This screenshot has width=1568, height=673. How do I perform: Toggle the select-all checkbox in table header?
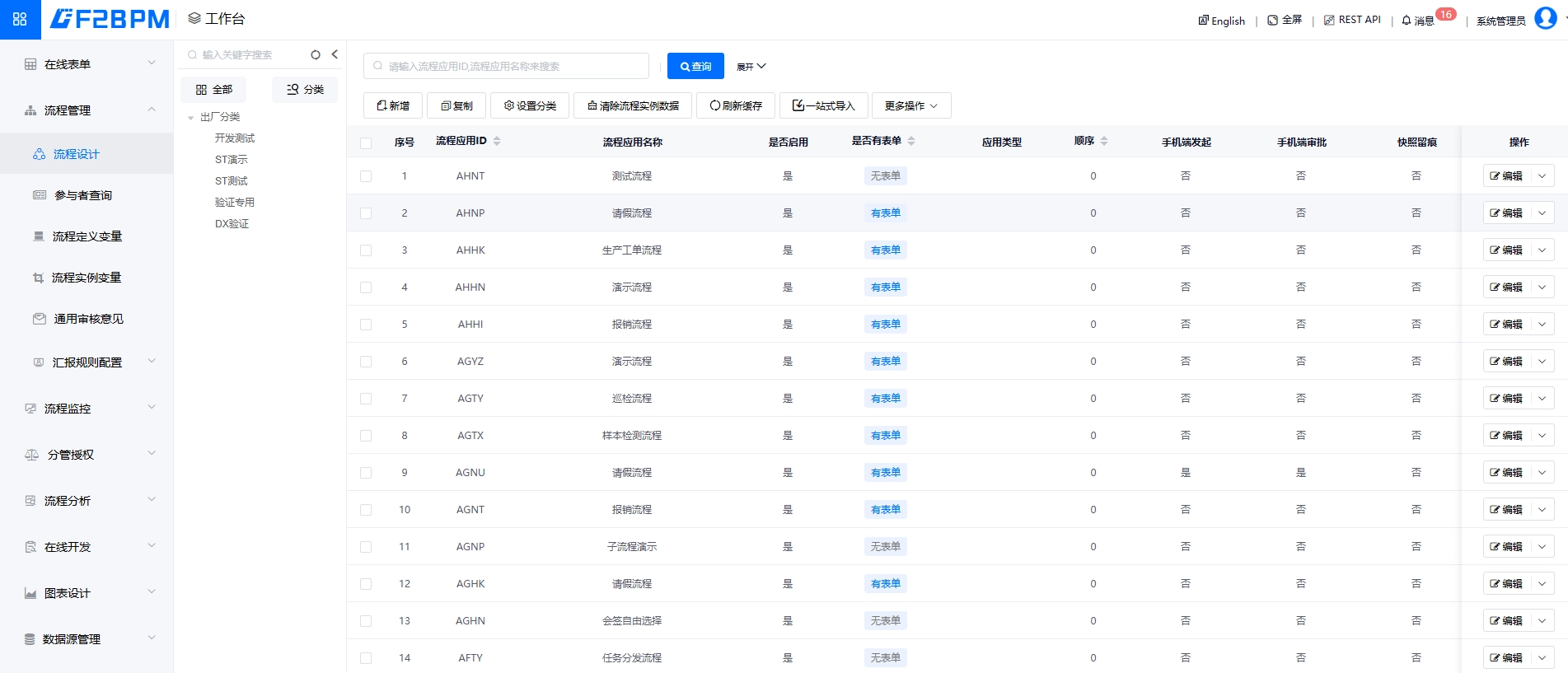coord(366,143)
